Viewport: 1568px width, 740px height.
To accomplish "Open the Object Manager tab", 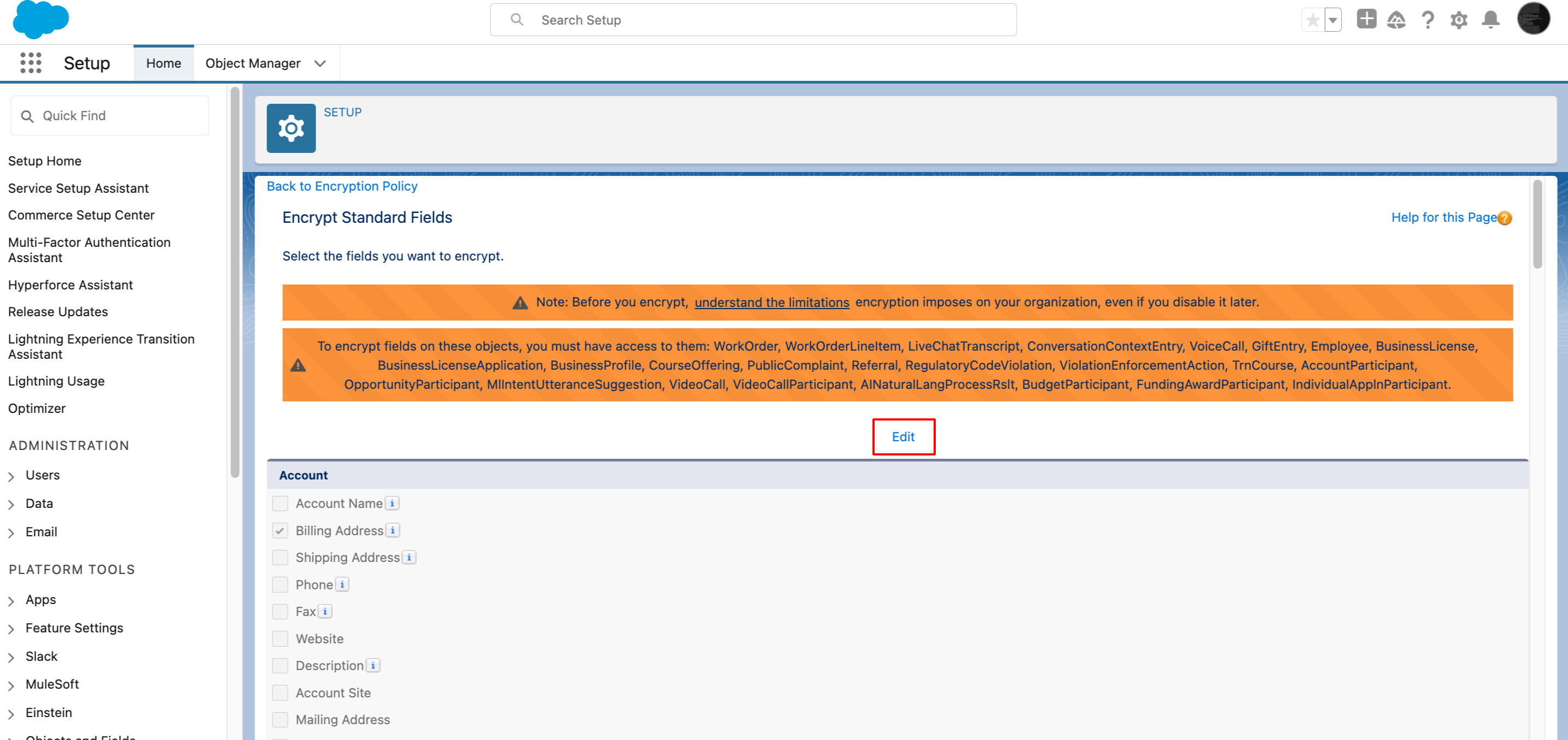I will coord(253,63).
